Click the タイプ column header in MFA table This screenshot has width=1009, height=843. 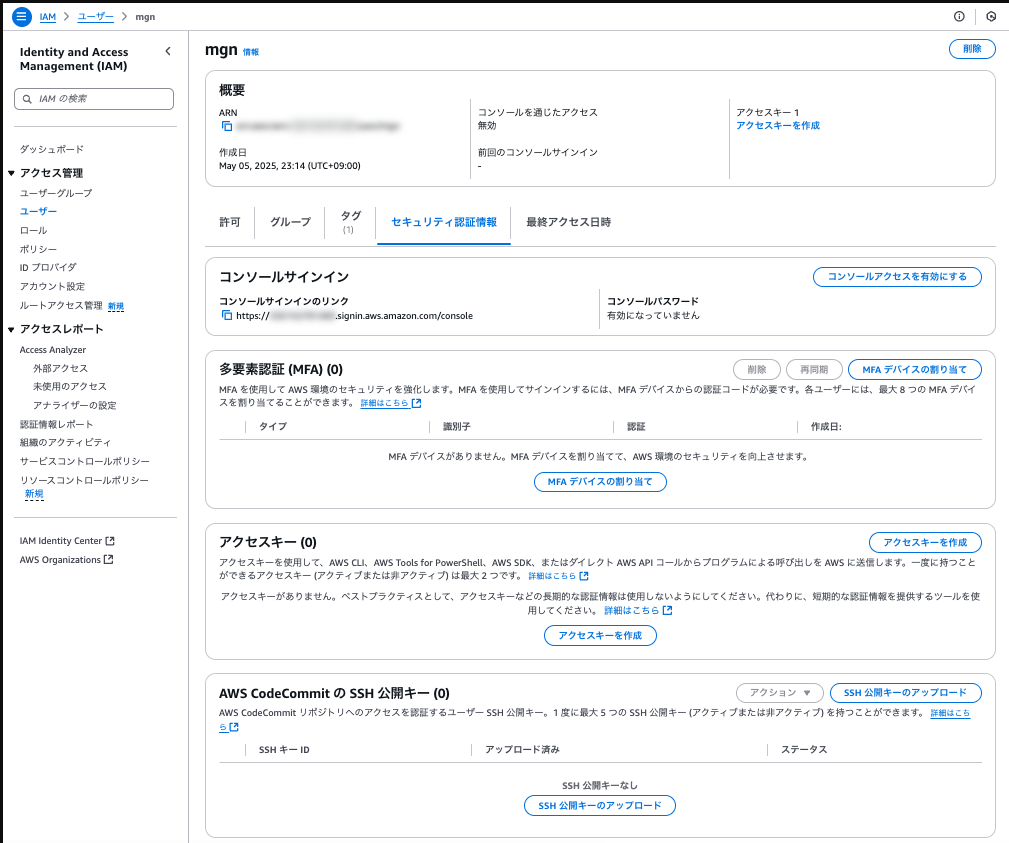click(x=273, y=426)
